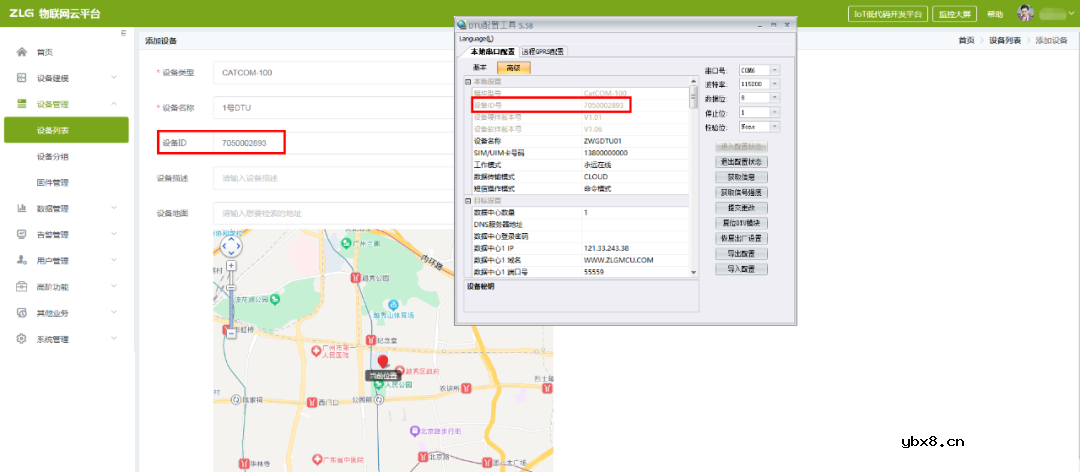Viewport: 1080px width, 472px height.
Task: Click the 首页 breadcrumb link
Action: pos(966,41)
